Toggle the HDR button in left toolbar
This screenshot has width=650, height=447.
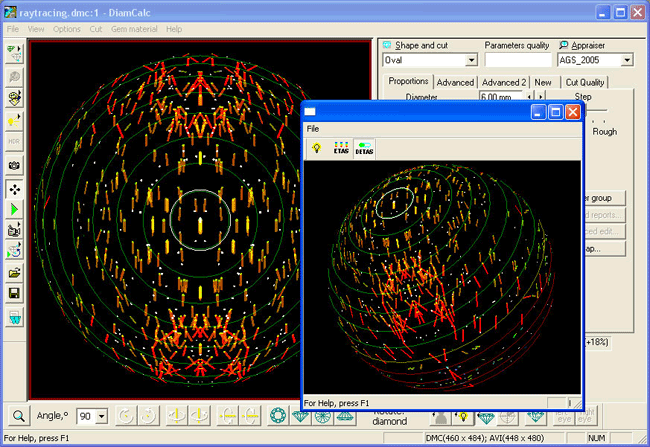(x=14, y=141)
